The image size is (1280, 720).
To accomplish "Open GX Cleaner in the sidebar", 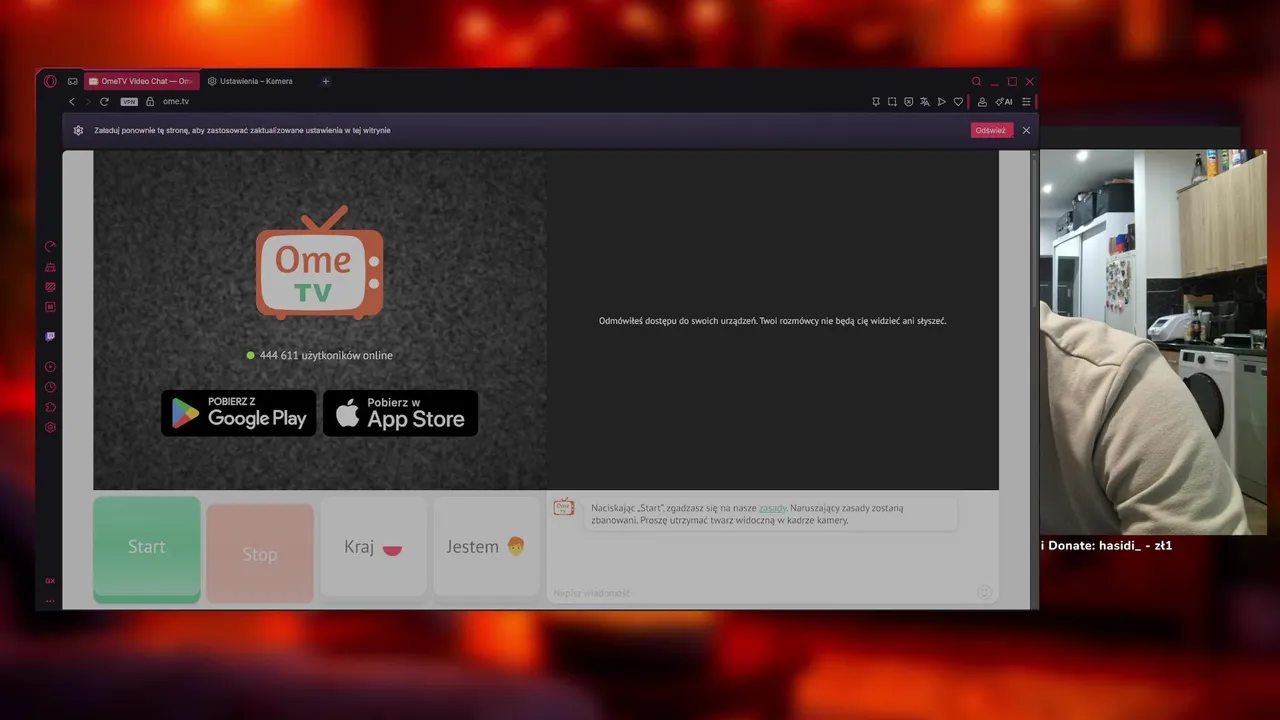I will pyautogui.click(x=50, y=267).
